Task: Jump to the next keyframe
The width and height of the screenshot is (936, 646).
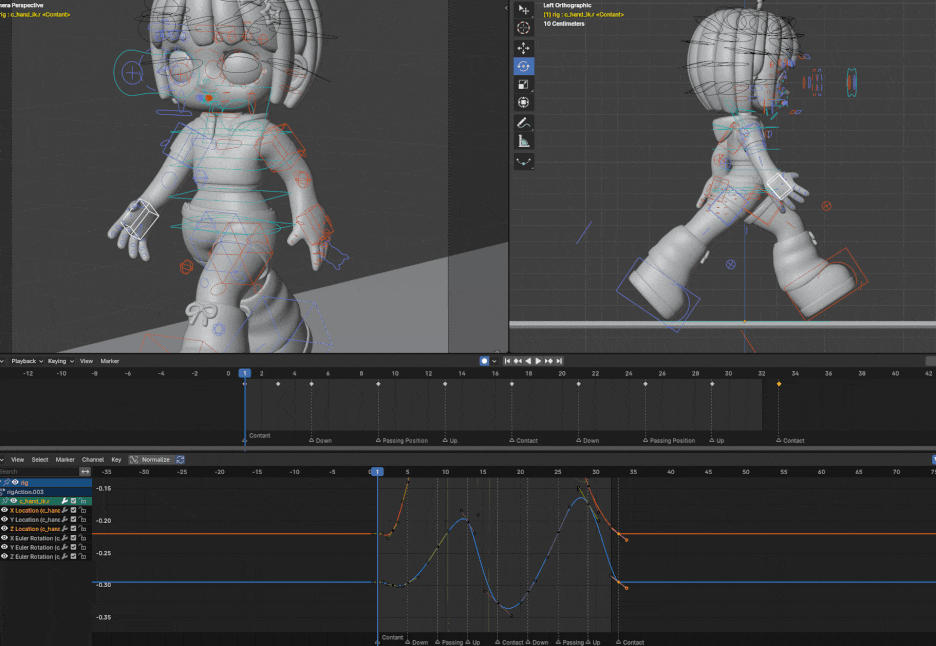Action: pos(548,361)
